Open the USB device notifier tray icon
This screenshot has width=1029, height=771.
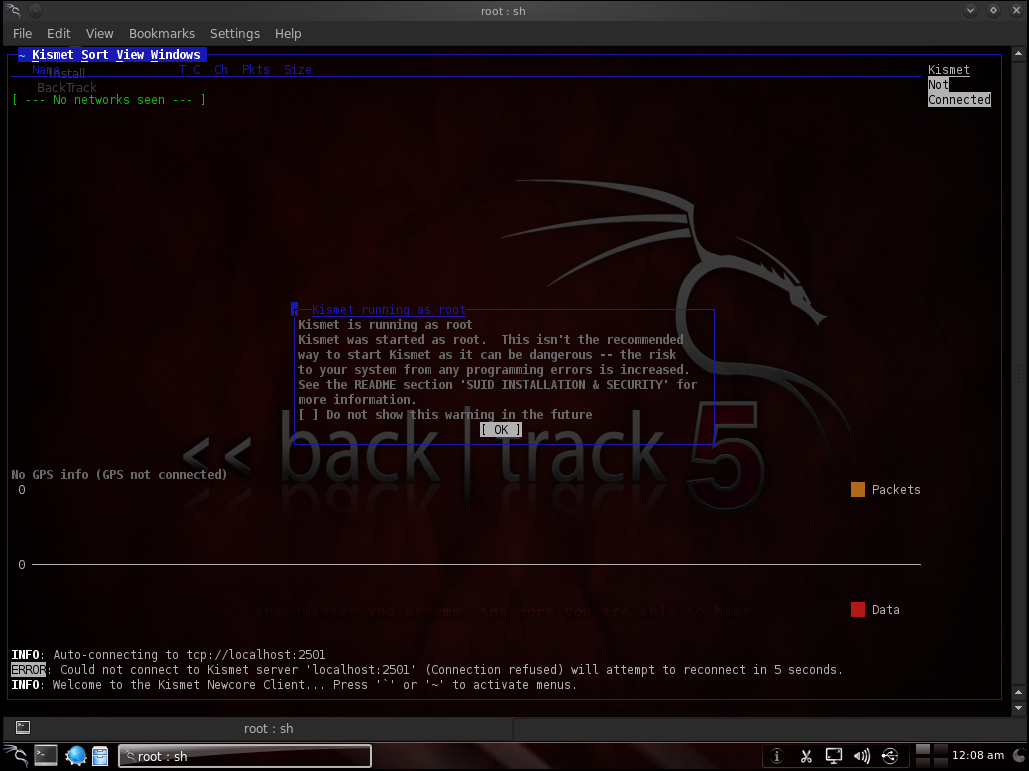(x=890, y=756)
